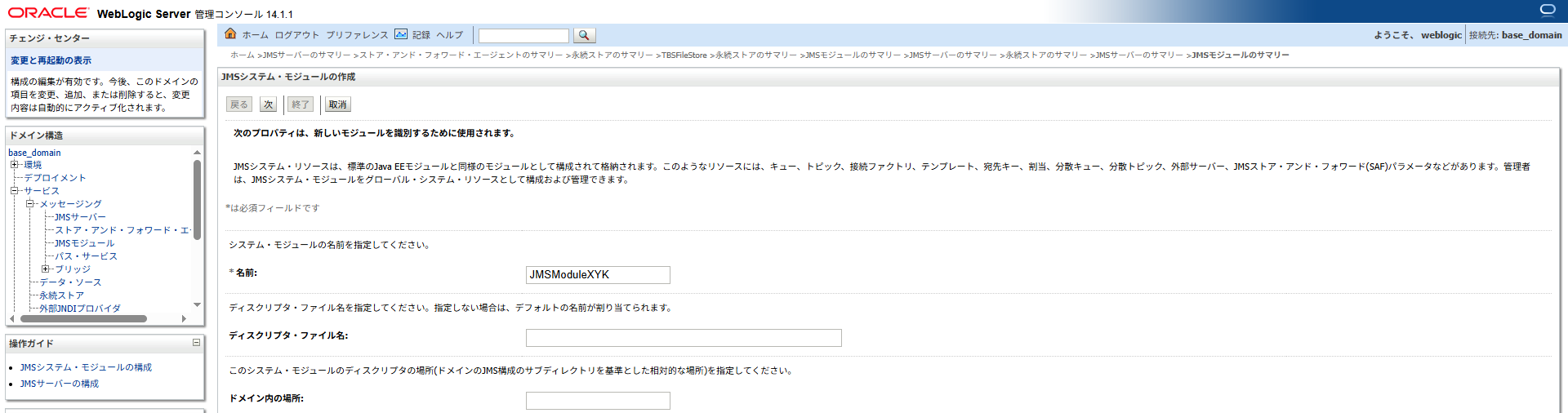Screen dimensions: 1568x413
Task: Select メッセージング in domain tree
Action: (71, 204)
